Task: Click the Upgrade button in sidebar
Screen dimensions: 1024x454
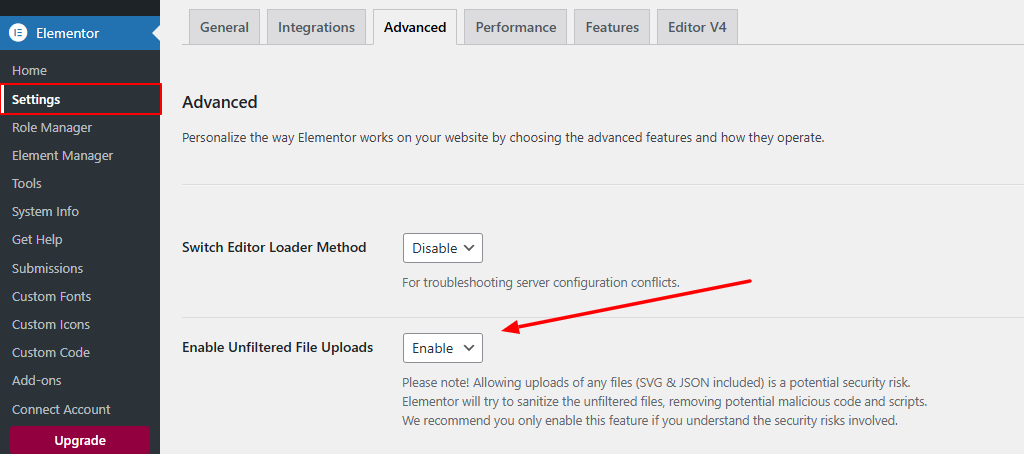Action: coord(80,440)
